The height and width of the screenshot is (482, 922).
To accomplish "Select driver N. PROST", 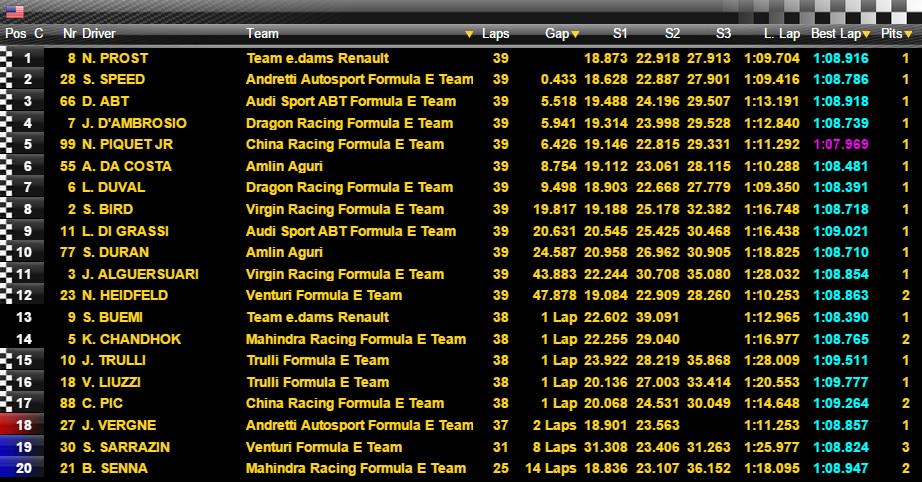I will pyautogui.click(x=115, y=58).
